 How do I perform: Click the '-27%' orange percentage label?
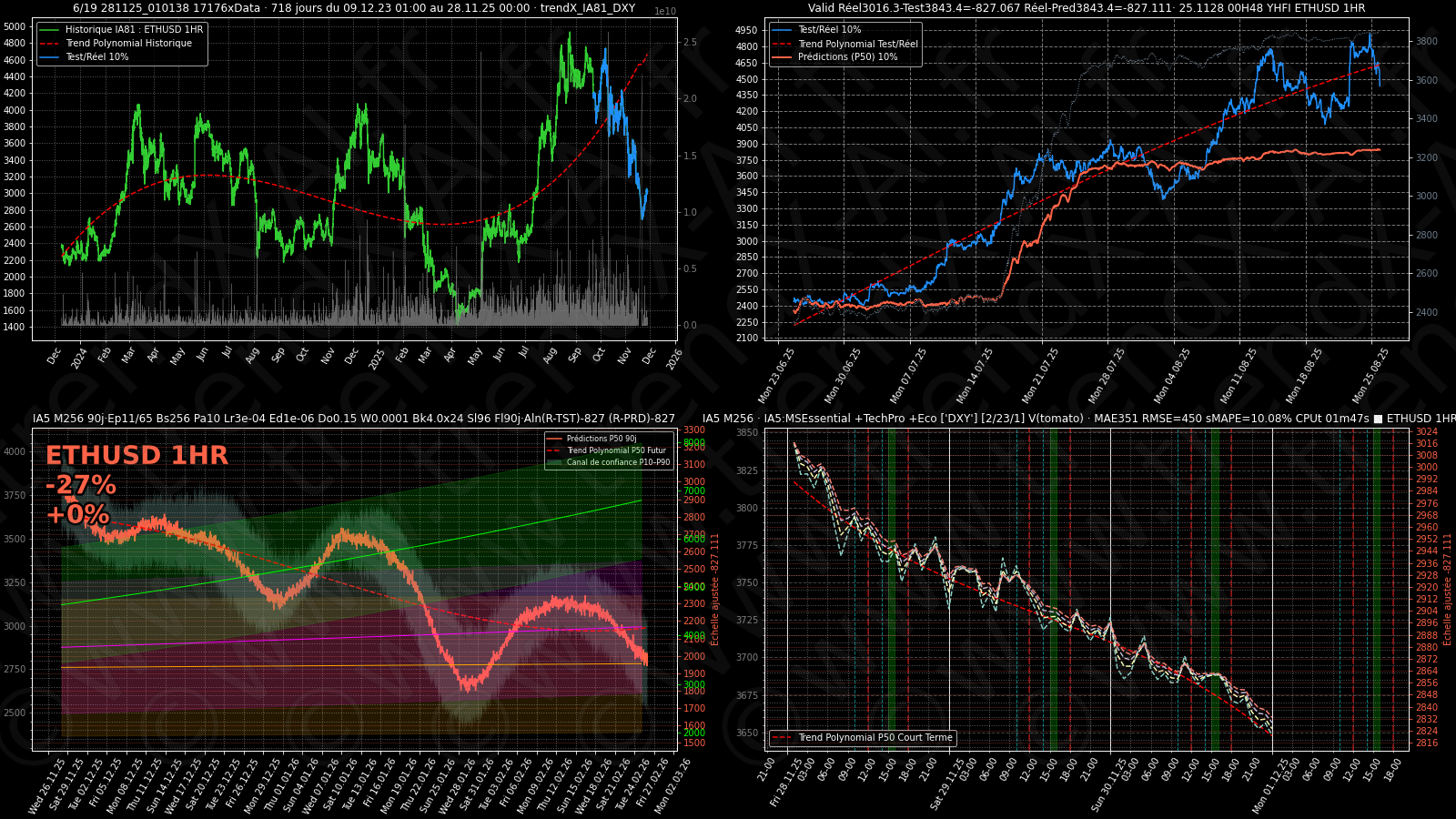pyautogui.click(x=81, y=485)
